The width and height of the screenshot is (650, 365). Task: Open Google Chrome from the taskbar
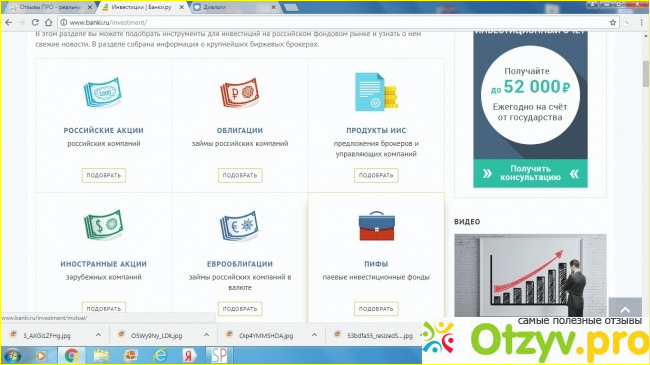tap(71, 356)
